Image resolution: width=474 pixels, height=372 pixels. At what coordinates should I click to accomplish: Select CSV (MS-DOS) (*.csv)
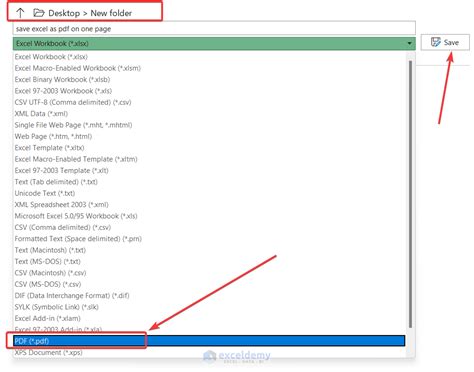click(48, 284)
